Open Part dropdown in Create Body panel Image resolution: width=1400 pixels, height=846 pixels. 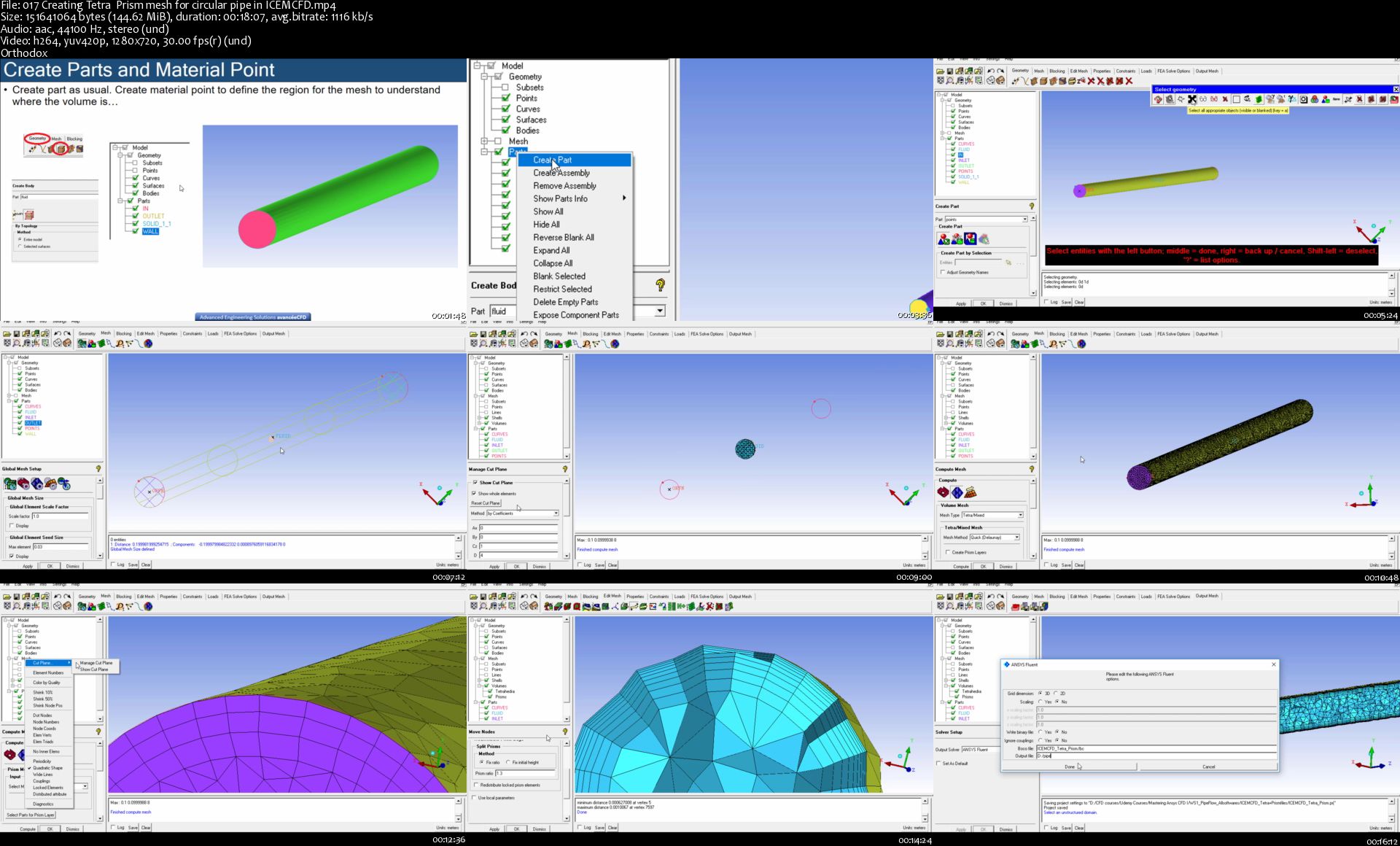(x=660, y=311)
